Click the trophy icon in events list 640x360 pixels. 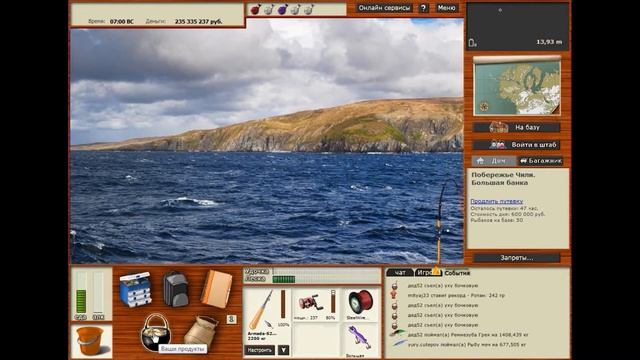coord(394,294)
